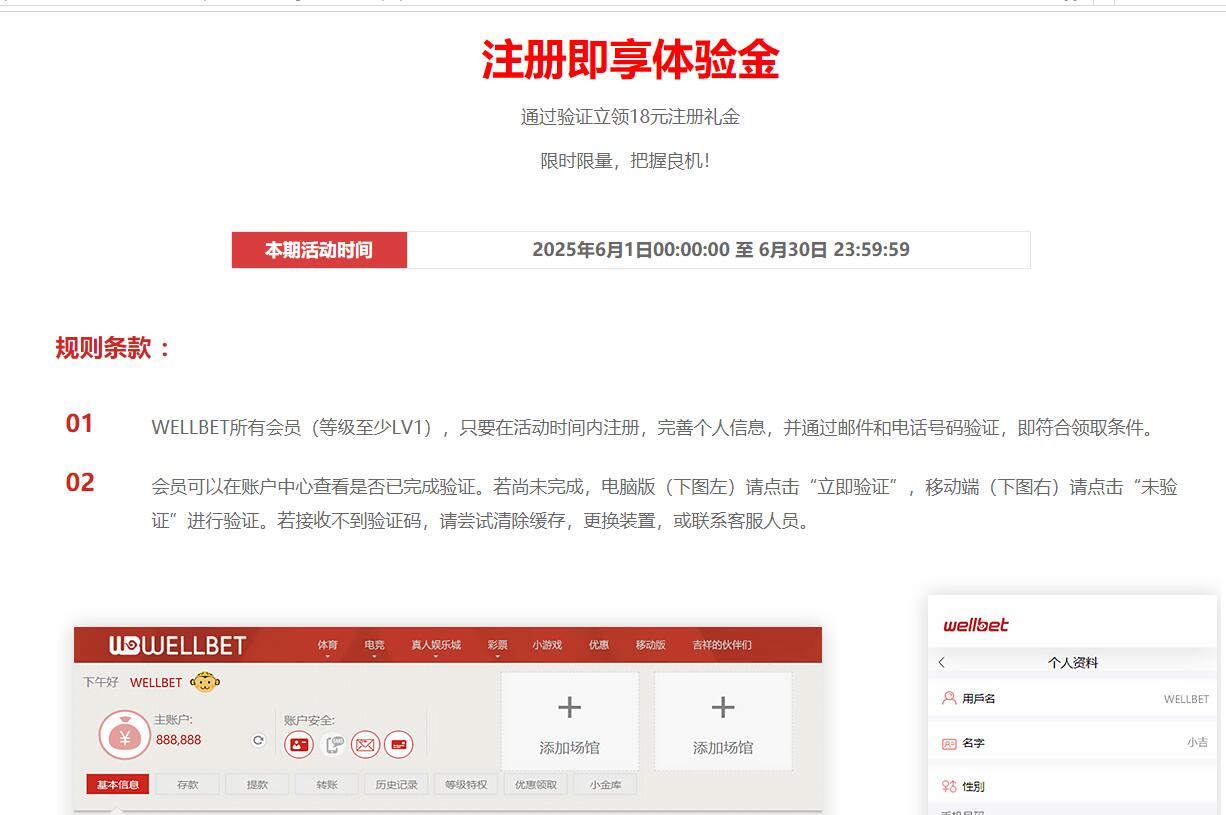This screenshot has height=815, width=1226.
Task: Open the email verification envelope icon
Action: [x=365, y=744]
